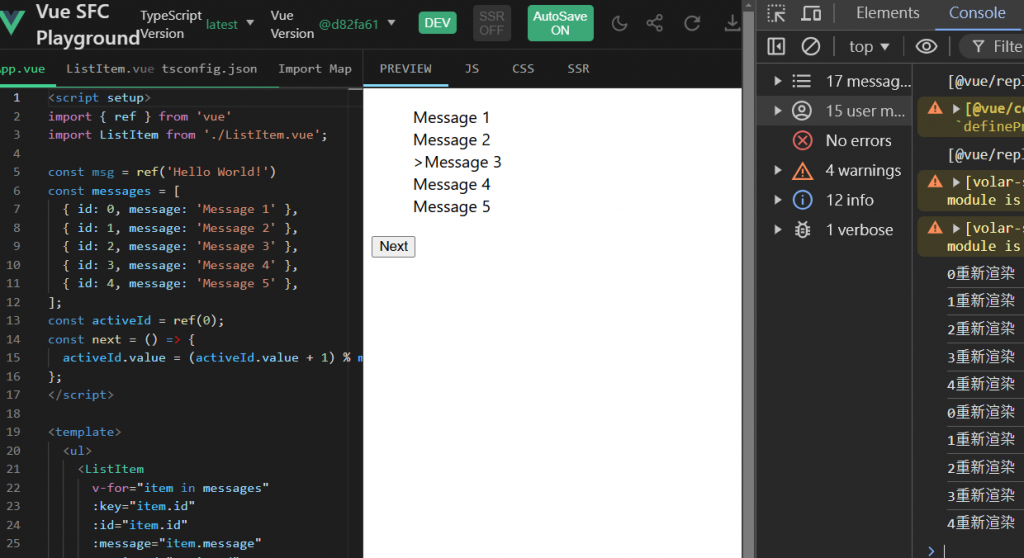Screen dimensions: 1024x558
Task: Click Message 2 in preview list
Action: 451,140
